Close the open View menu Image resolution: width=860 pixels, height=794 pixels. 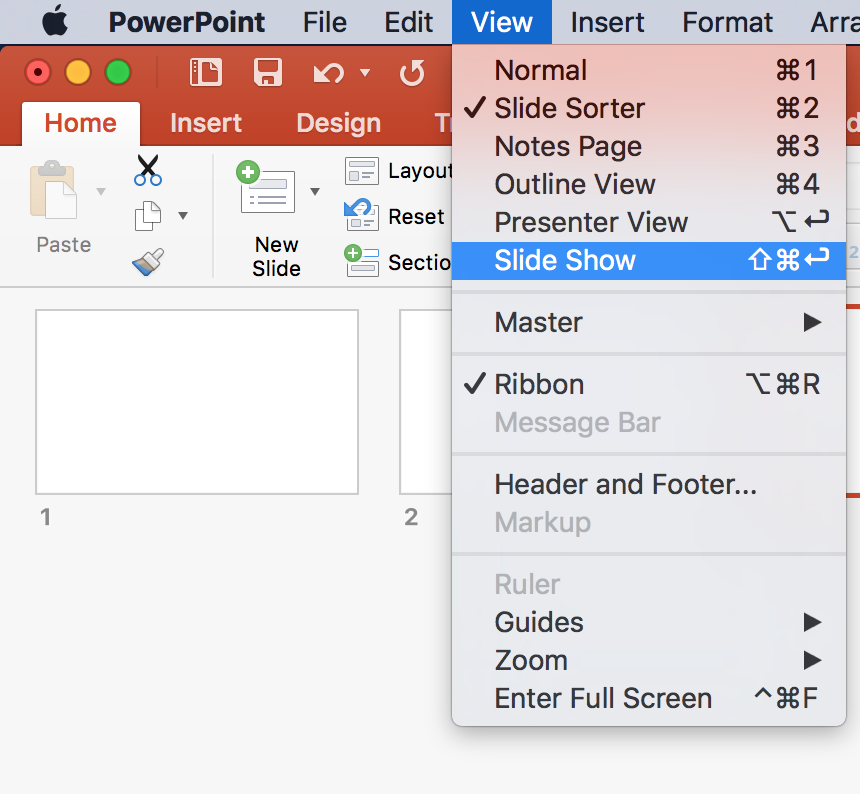coord(502,22)
